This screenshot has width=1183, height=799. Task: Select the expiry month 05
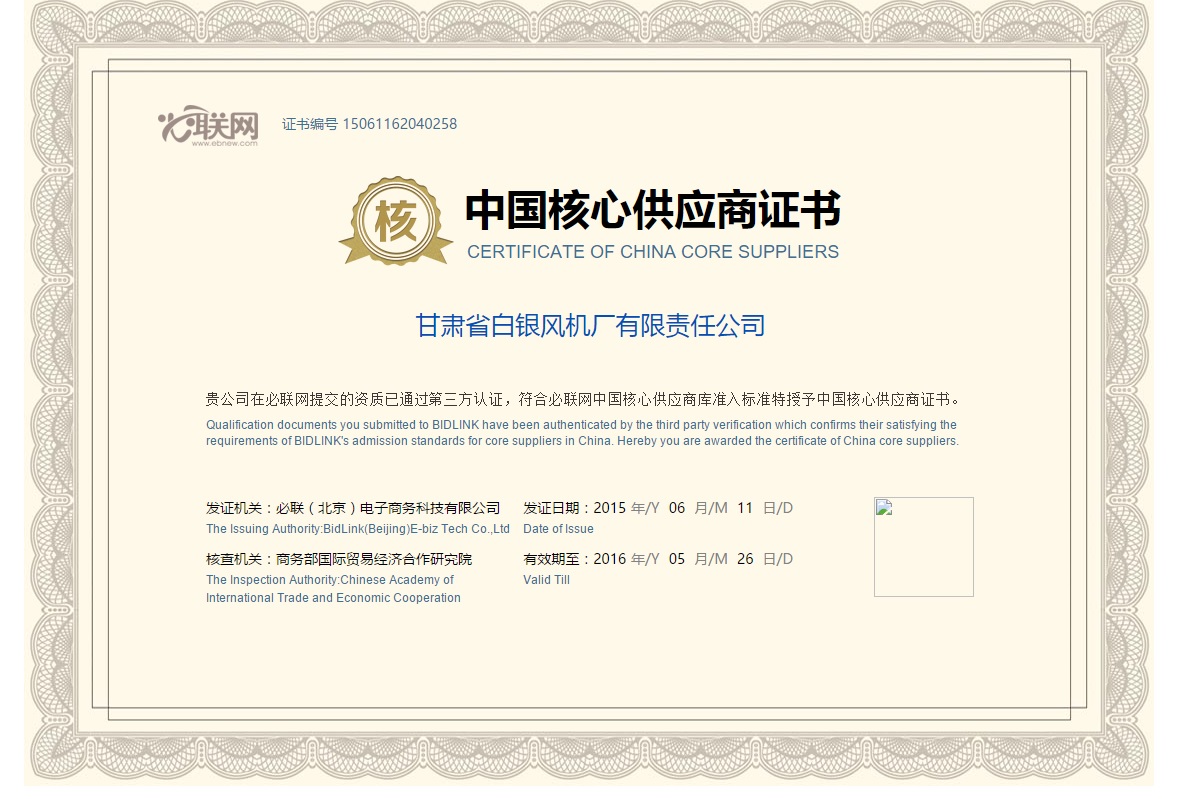(x=677, y=559)
